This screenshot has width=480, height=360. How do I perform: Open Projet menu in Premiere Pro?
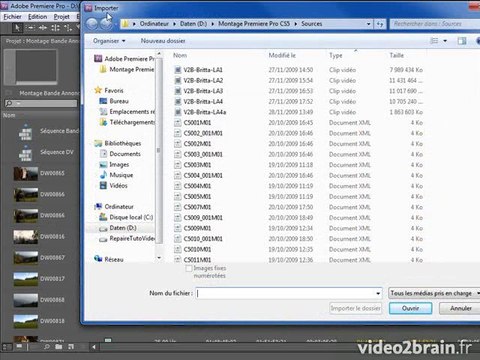62,17
